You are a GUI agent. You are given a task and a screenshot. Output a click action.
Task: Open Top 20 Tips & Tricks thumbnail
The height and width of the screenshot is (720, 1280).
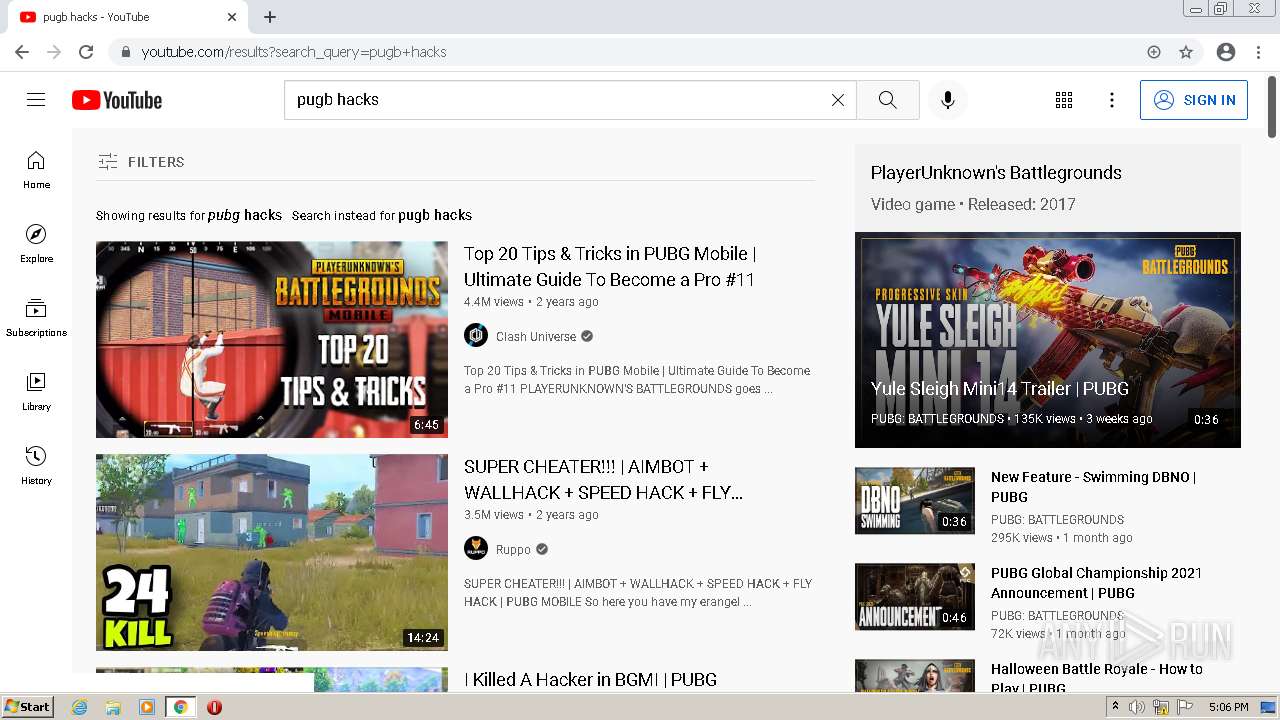pos(272,339)
